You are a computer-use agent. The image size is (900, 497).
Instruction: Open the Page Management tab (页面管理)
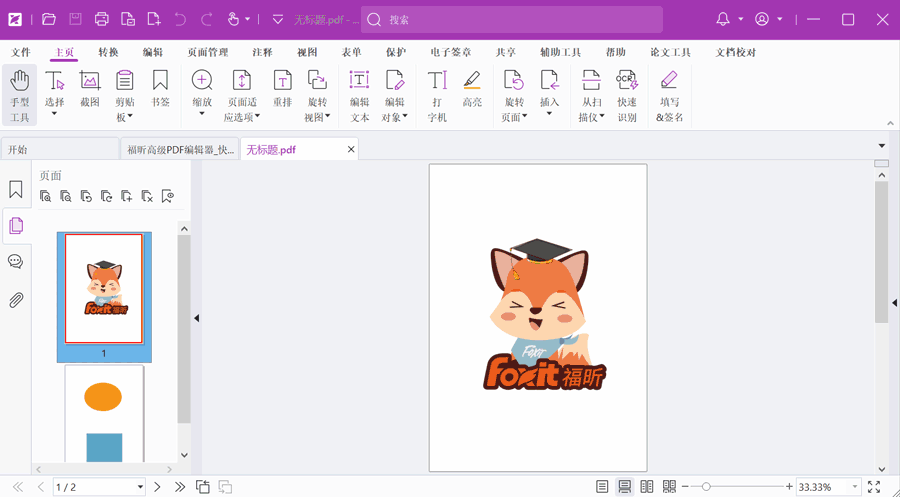click(x=208, y=52)
